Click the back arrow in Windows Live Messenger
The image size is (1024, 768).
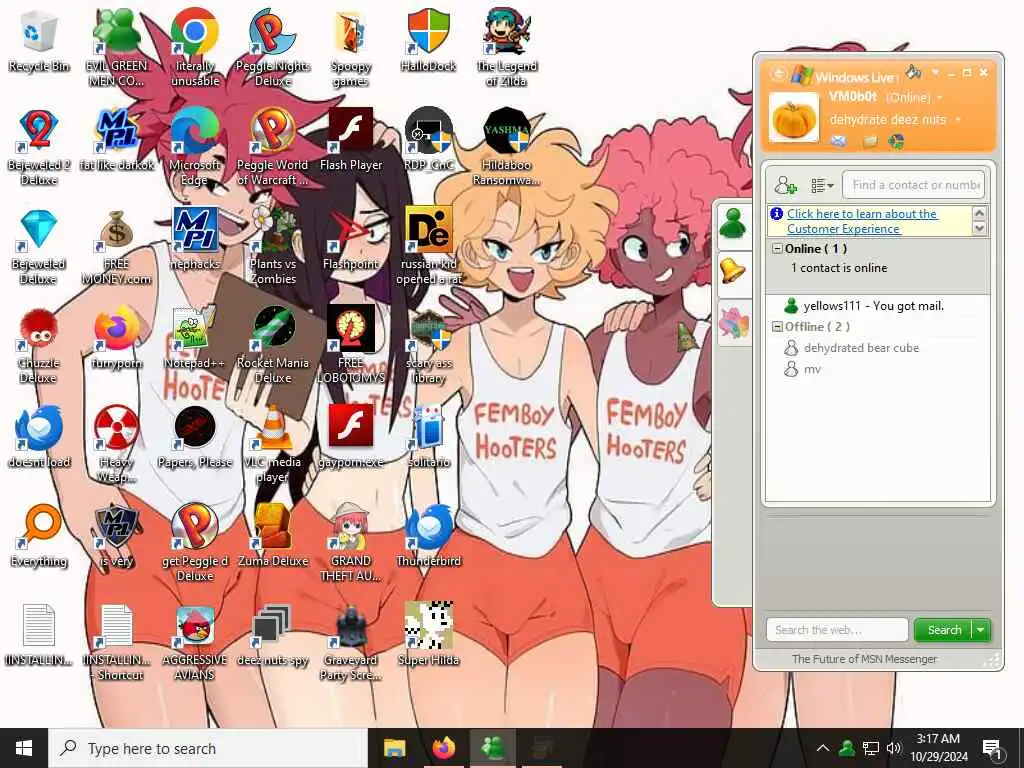(778, 74)
